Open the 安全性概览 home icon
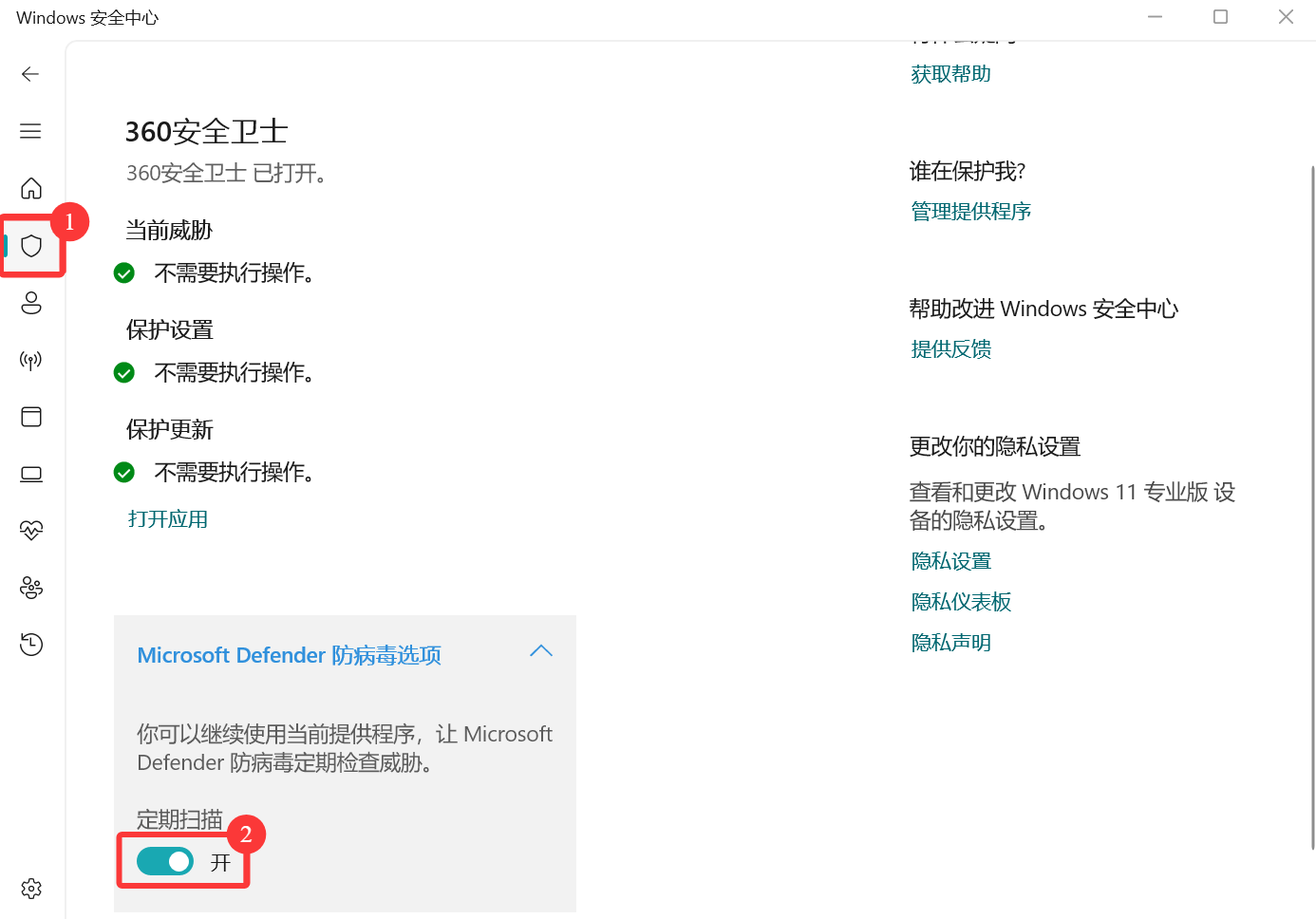Image resolution: width=1316 pixels, height=919 pixels. tap(30, 188)
